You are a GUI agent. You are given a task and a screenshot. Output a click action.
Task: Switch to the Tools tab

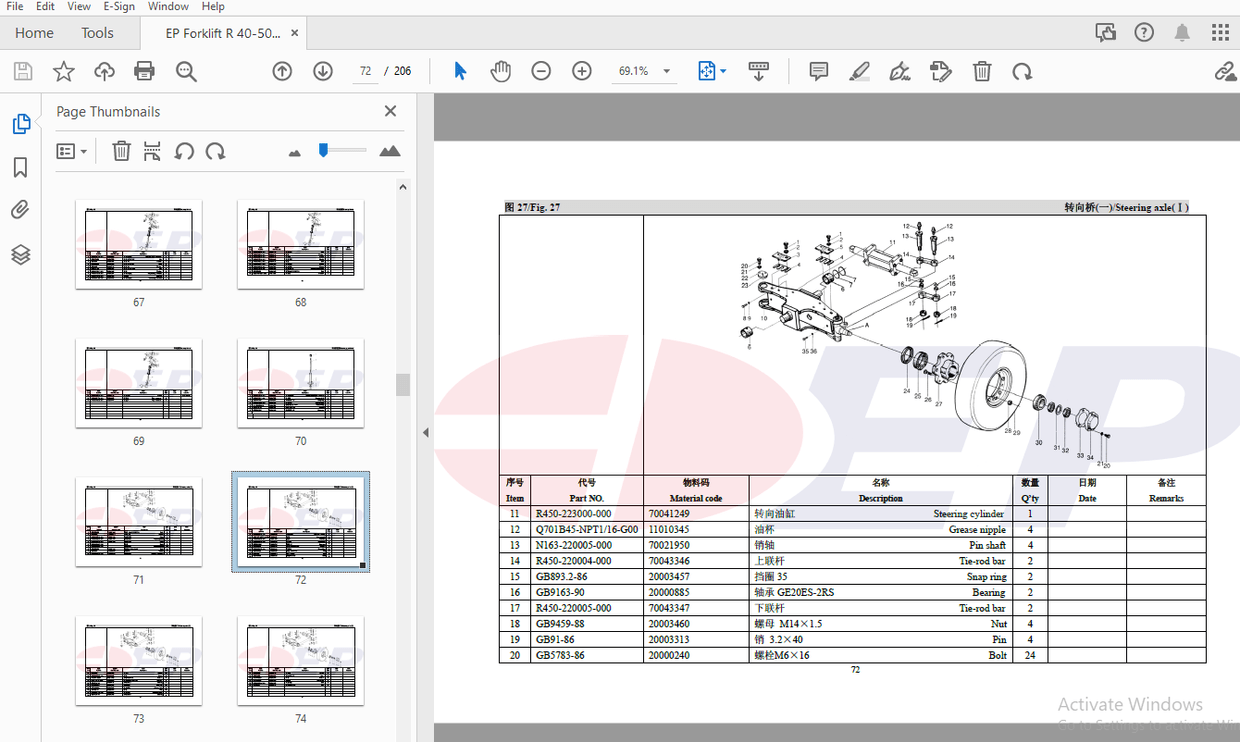97,33
